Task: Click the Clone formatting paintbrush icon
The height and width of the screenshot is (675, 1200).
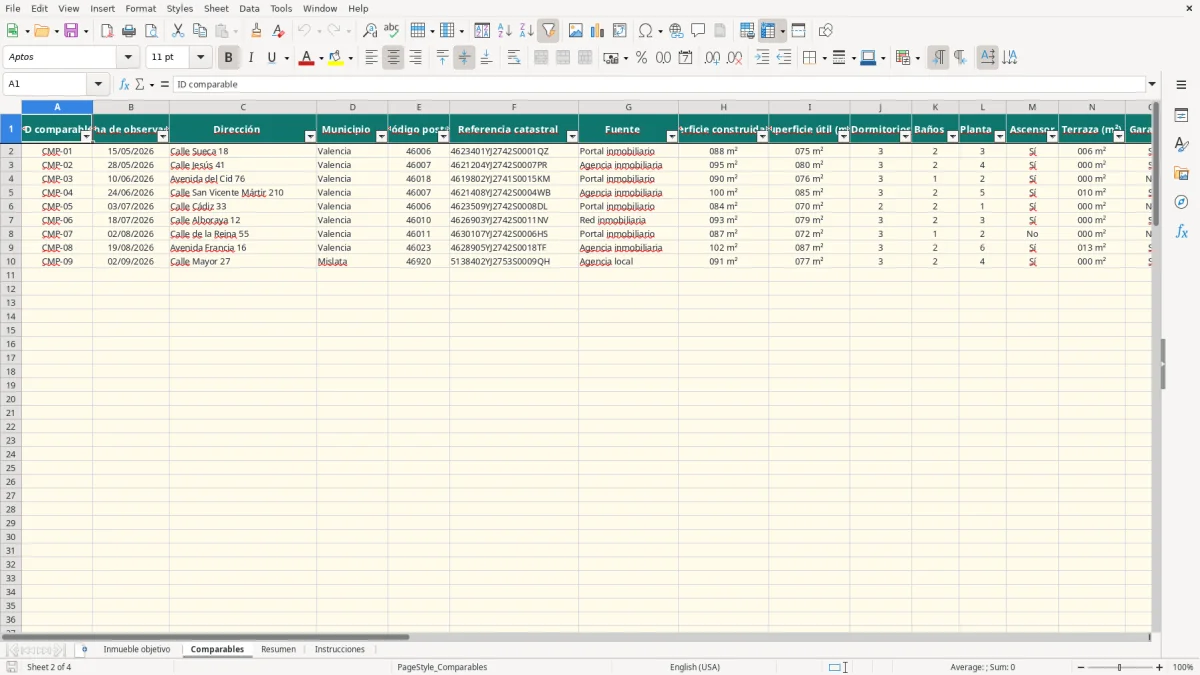Action: (257, 31)
